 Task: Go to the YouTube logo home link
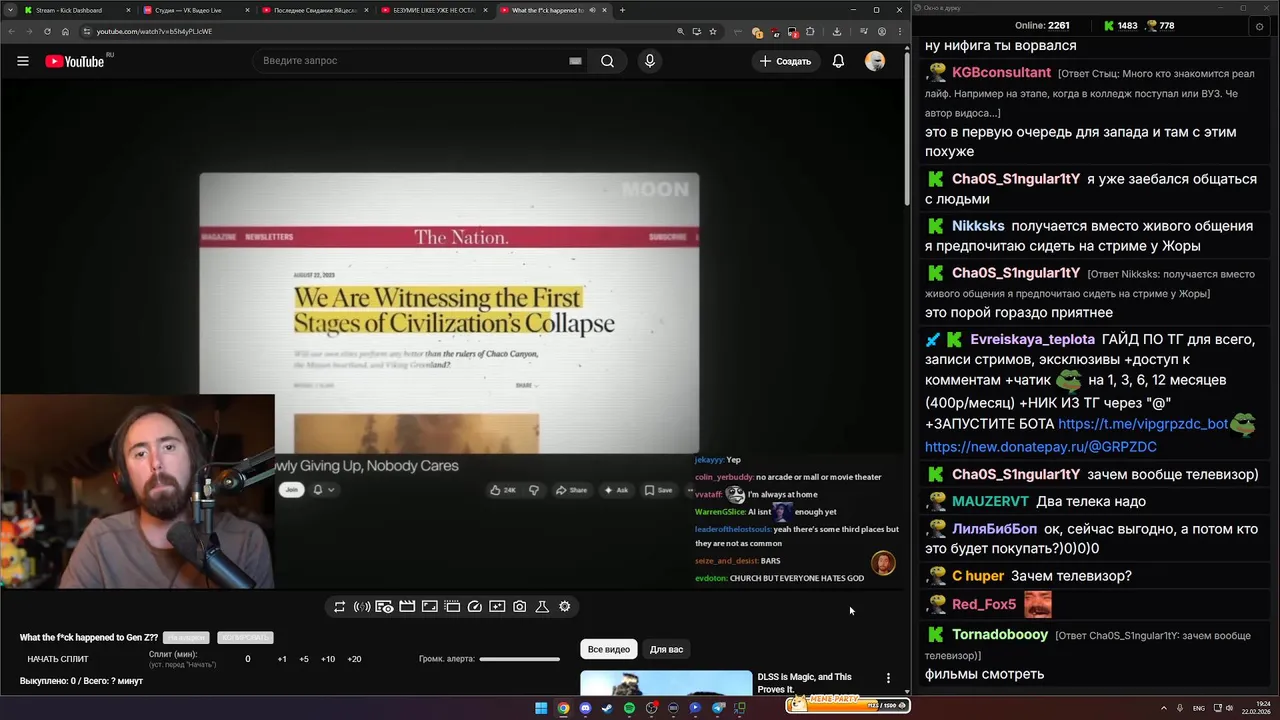click(75, 61)
